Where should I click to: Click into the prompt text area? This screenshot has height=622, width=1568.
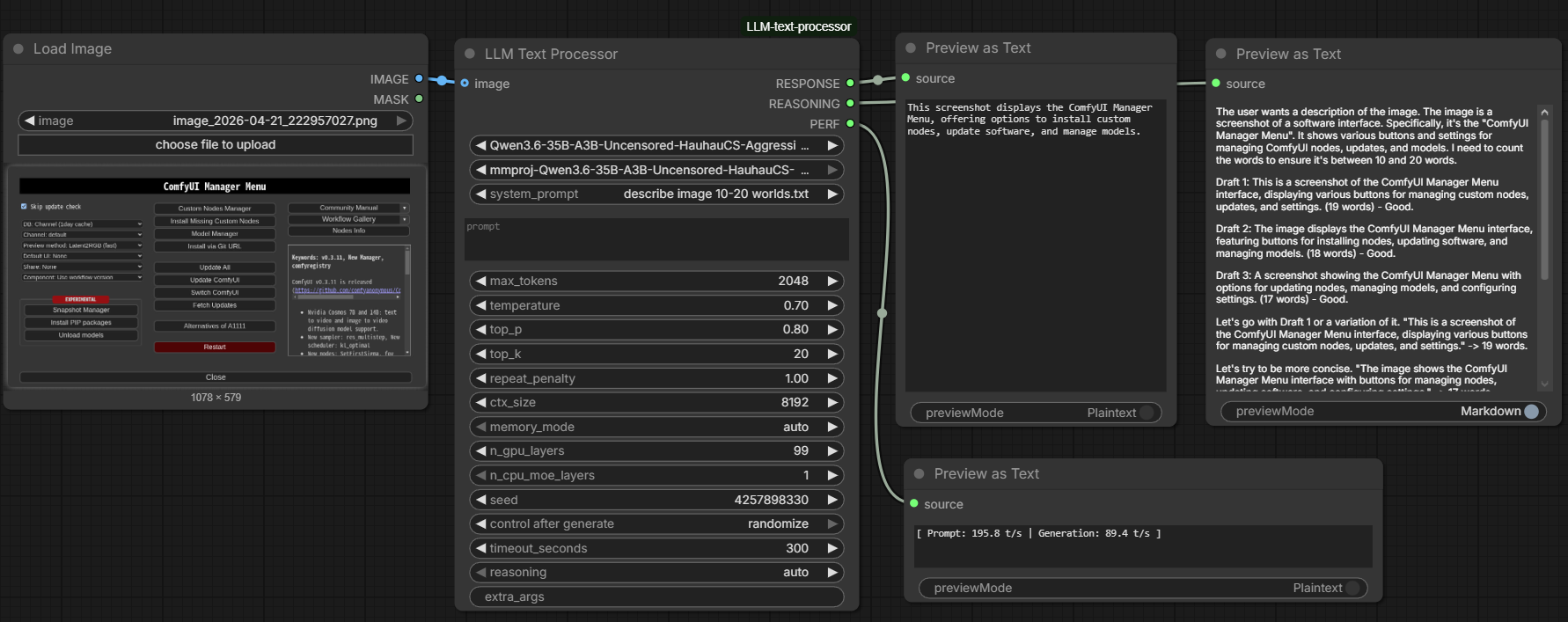pos(656,239)
